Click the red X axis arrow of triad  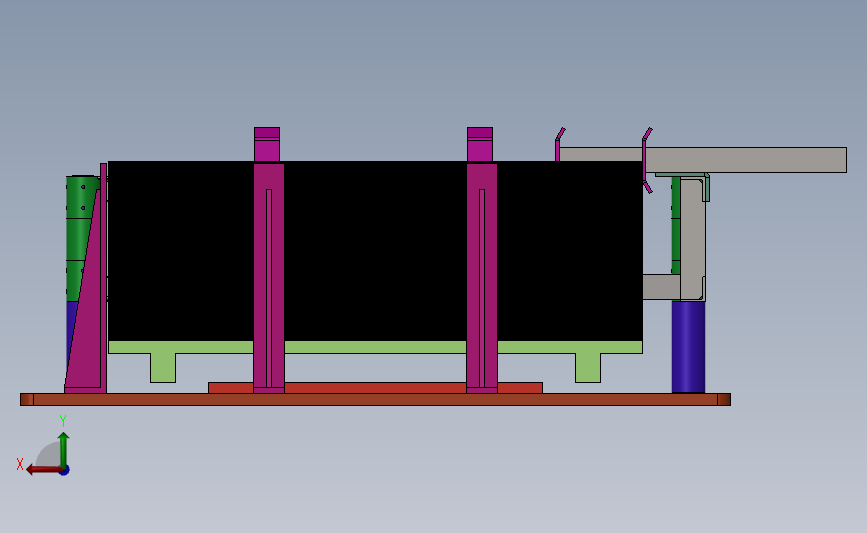click(43, 470)
